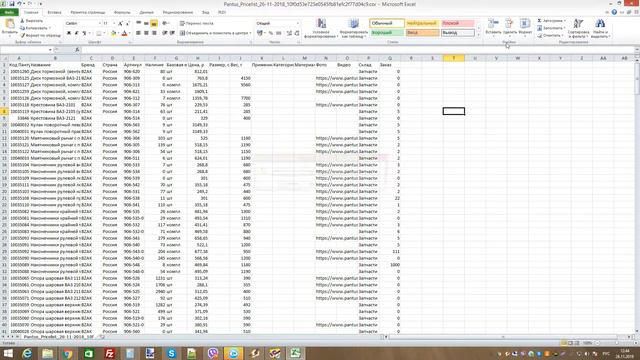Align text left

138,33
